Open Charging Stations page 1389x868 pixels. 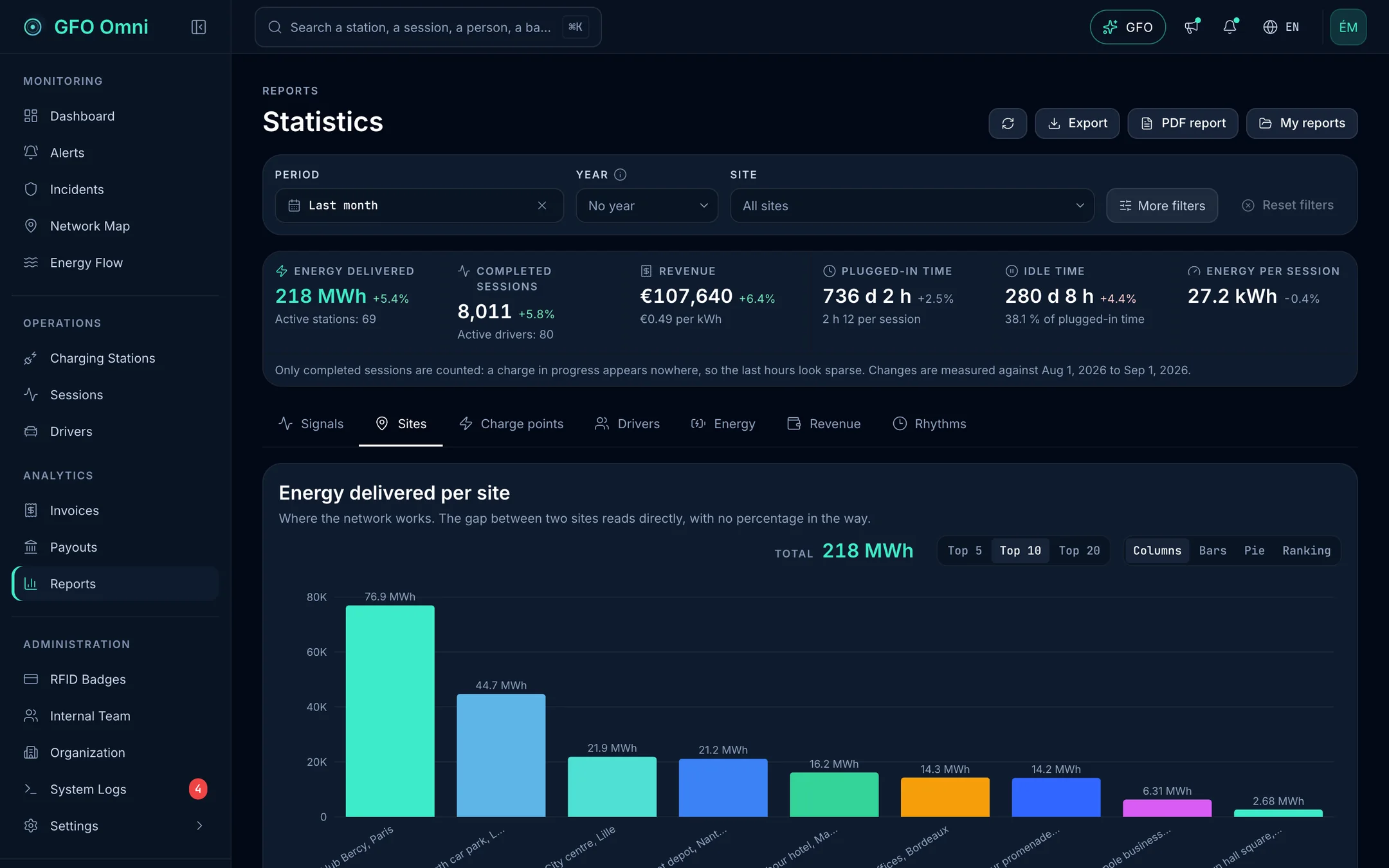(115, 358)
